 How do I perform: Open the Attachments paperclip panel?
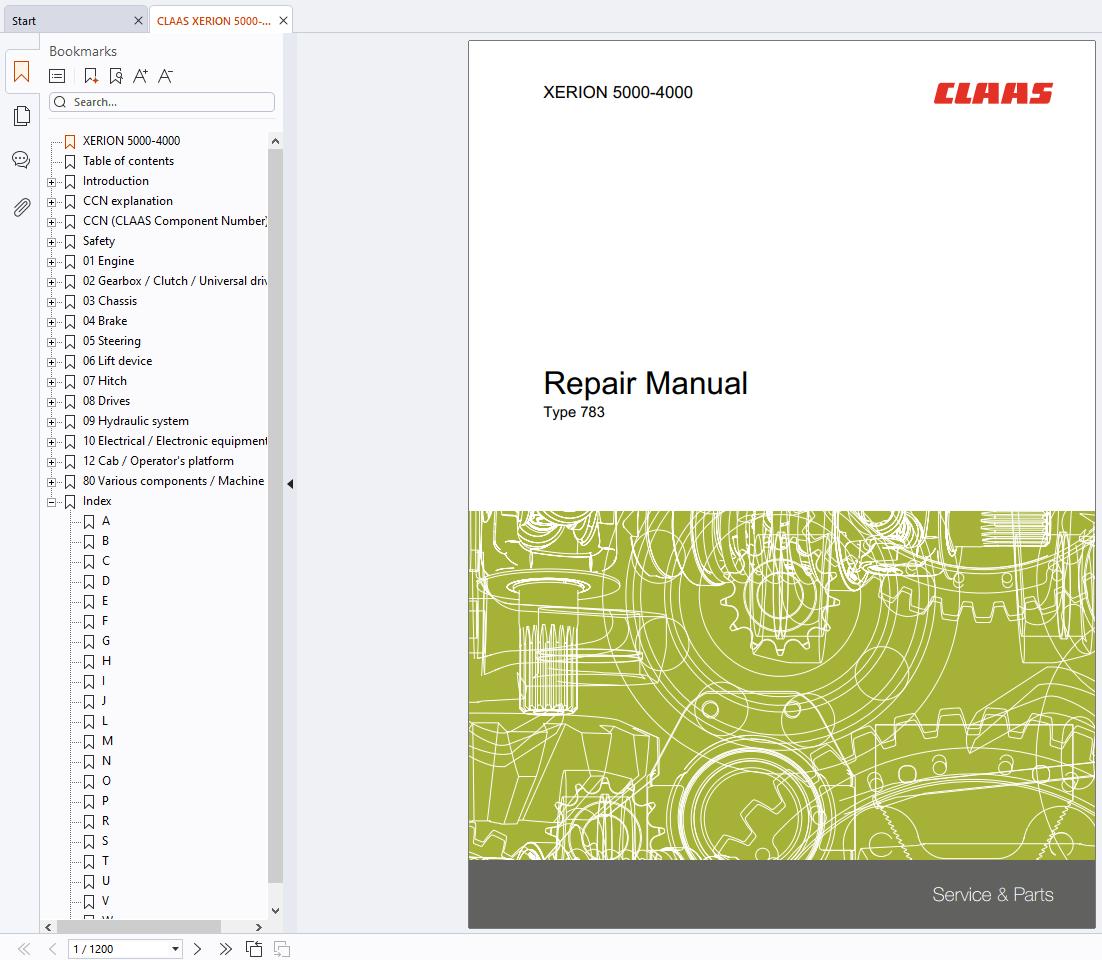click(x=21, y=207)
